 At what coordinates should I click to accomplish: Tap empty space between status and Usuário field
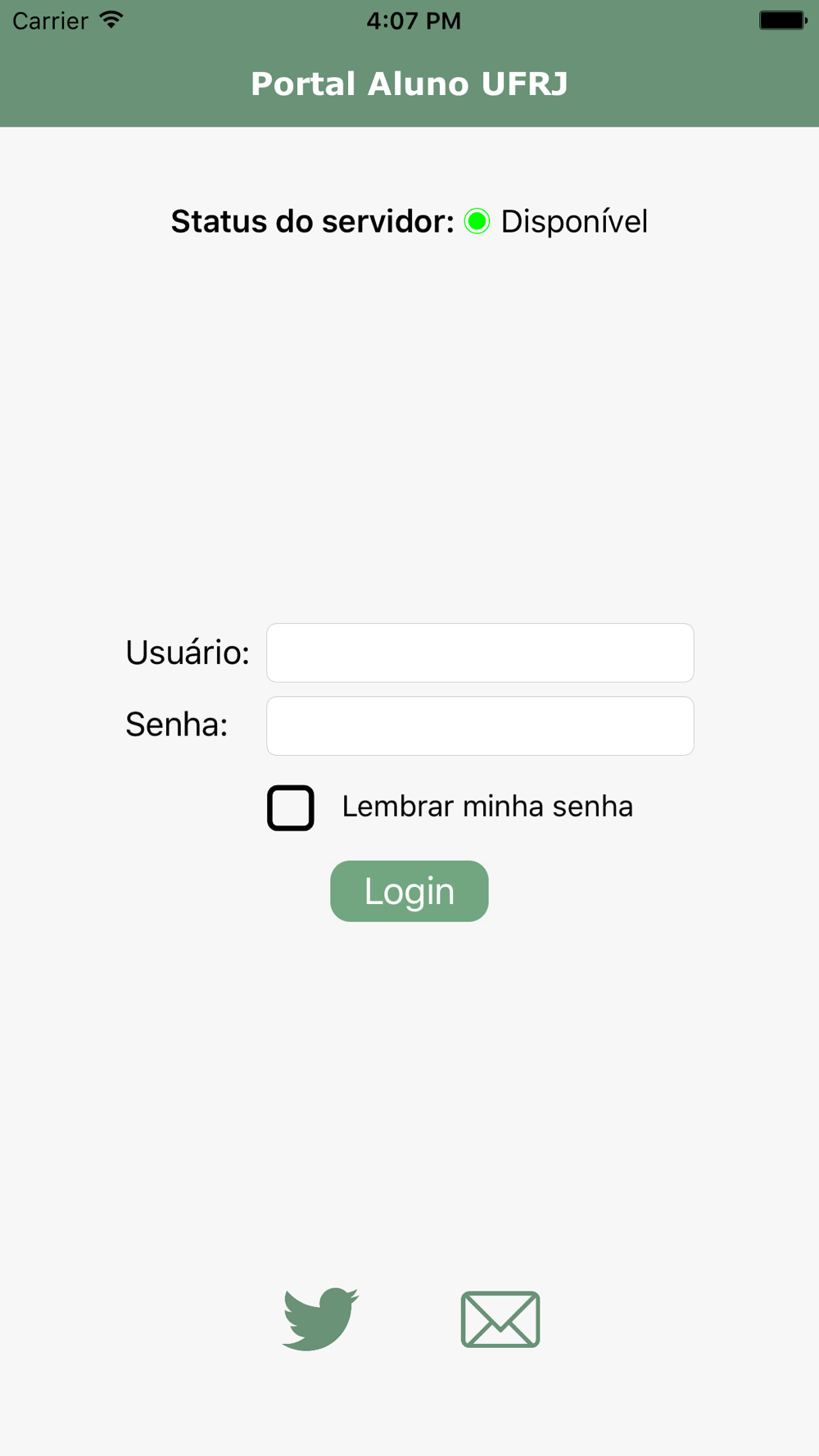click(x=409, y=426)
